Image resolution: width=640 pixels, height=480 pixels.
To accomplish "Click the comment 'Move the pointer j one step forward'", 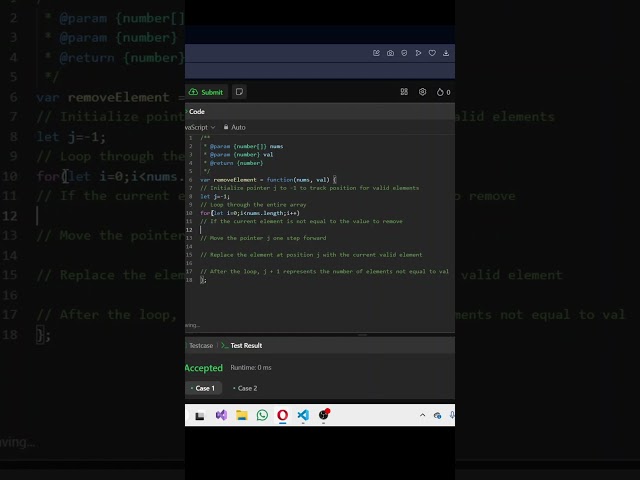I will coord(263,238).
